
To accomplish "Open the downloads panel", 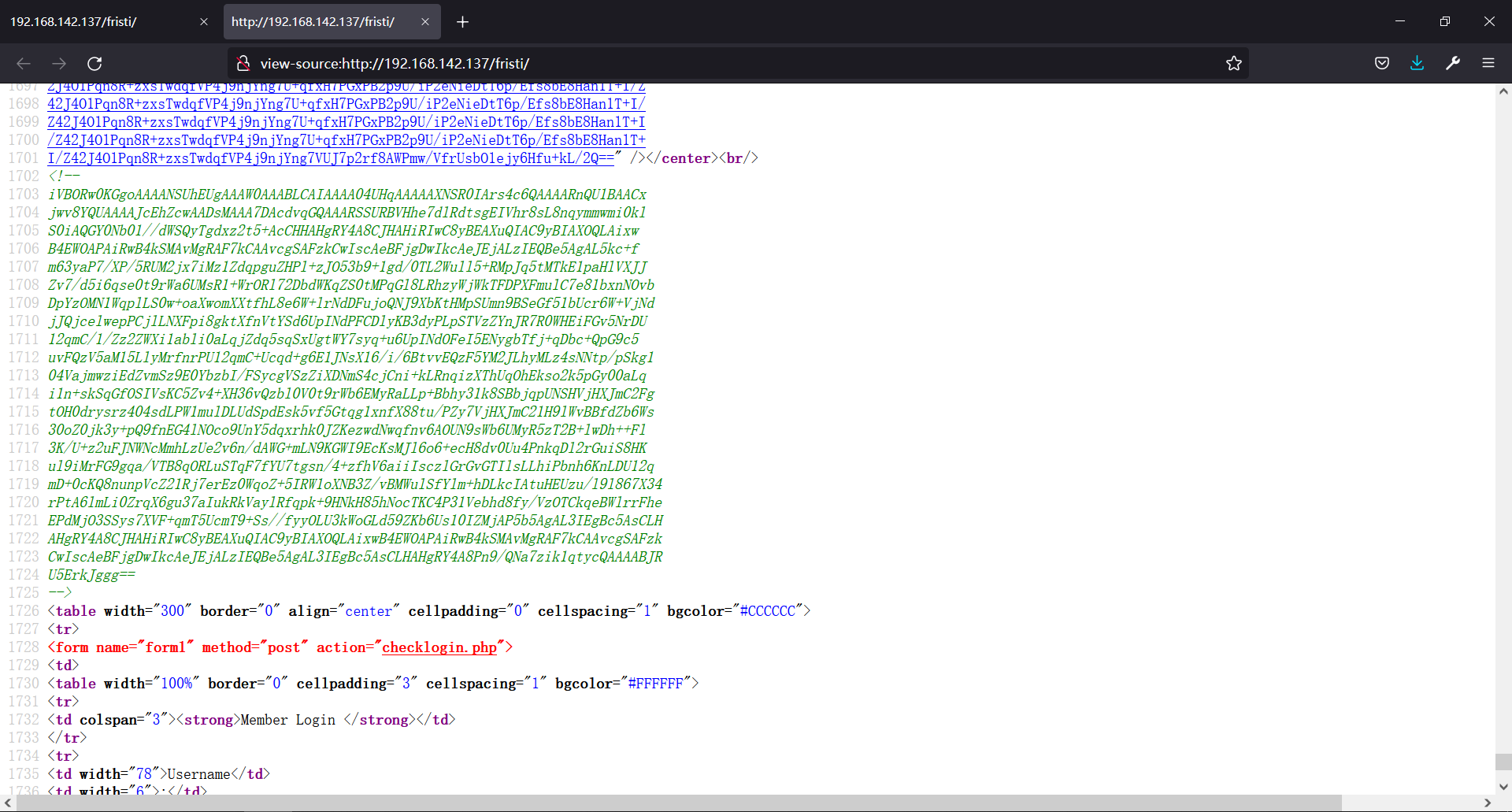I will coord(1417,63).
